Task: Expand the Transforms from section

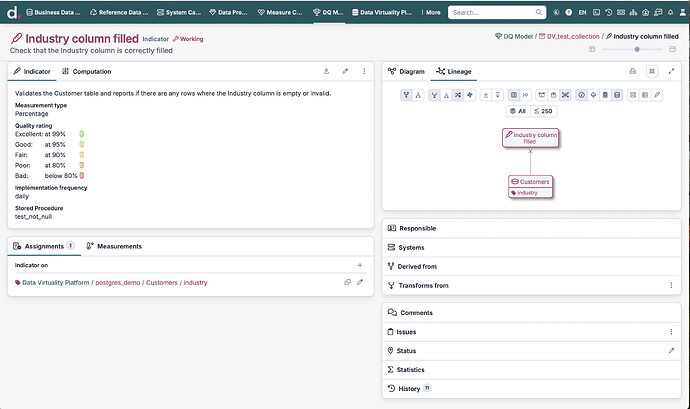Action: tap(531, 285)
